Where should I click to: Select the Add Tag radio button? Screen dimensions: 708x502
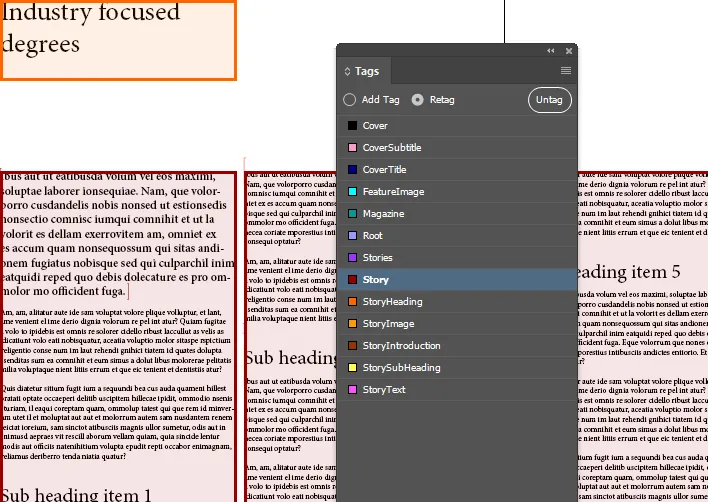[349, 99]
